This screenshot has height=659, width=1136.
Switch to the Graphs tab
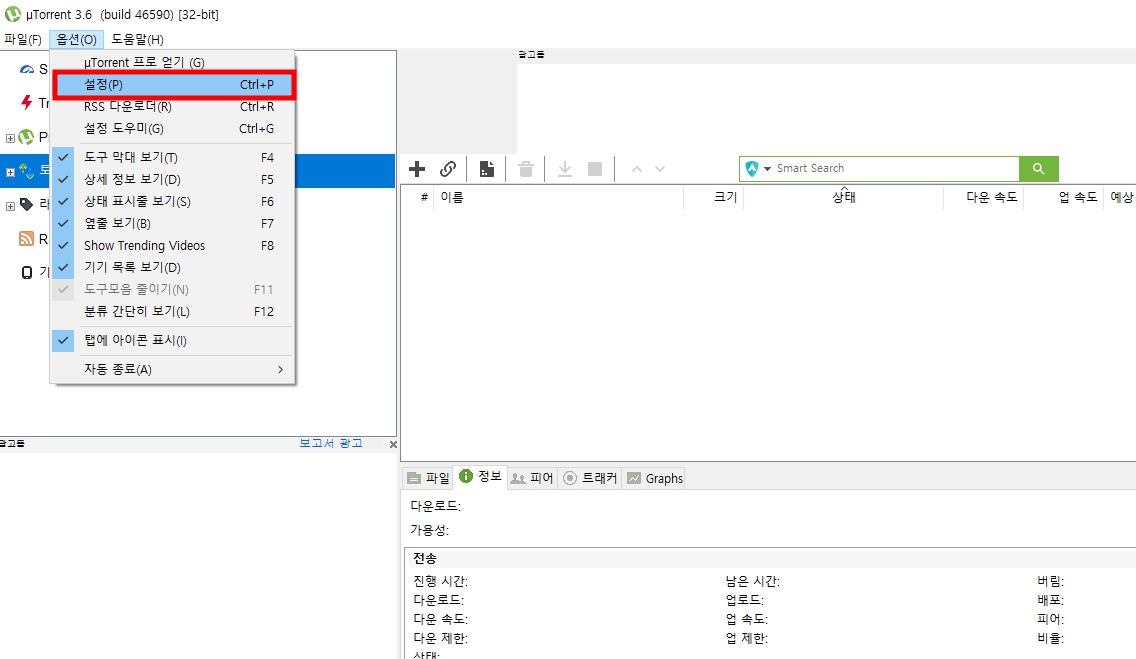[654, 478]
